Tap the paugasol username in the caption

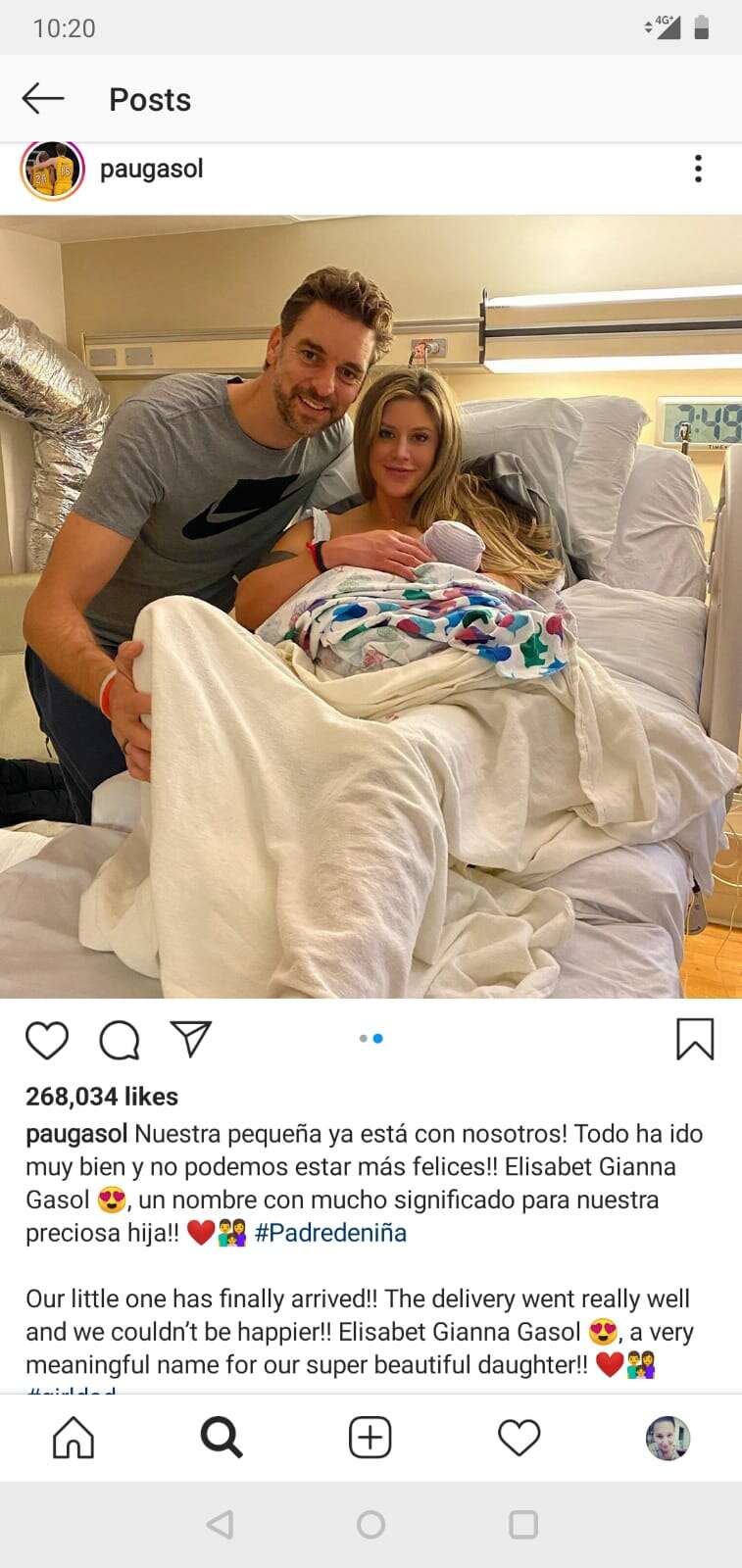tap(76, 1134)
